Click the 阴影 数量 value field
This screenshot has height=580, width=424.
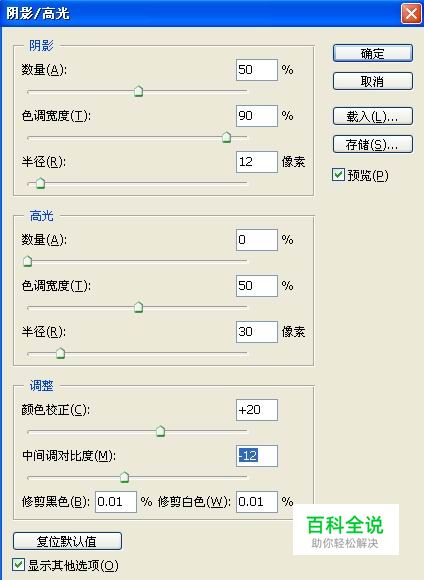coord(257,70)
